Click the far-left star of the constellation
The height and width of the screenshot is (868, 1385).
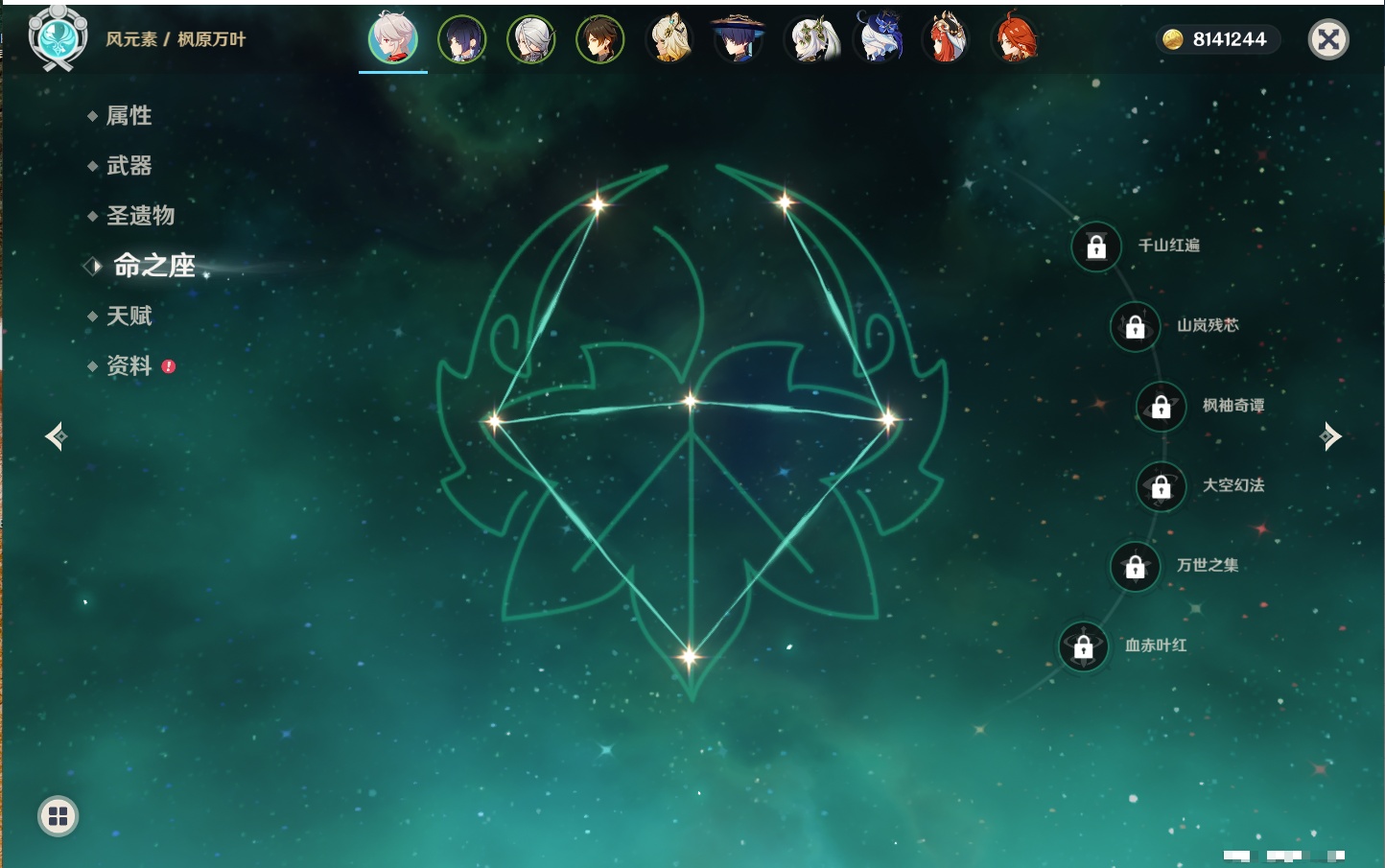pos(494,420)
